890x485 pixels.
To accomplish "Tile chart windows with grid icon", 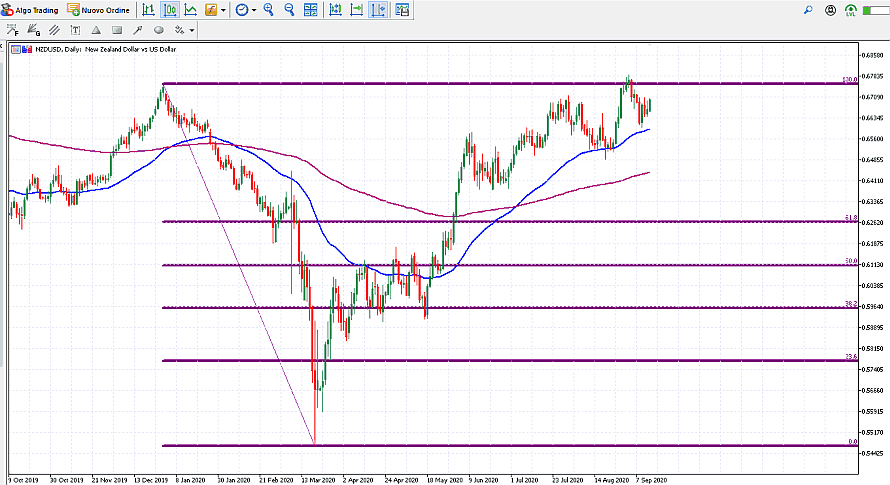I will [312, 10].
